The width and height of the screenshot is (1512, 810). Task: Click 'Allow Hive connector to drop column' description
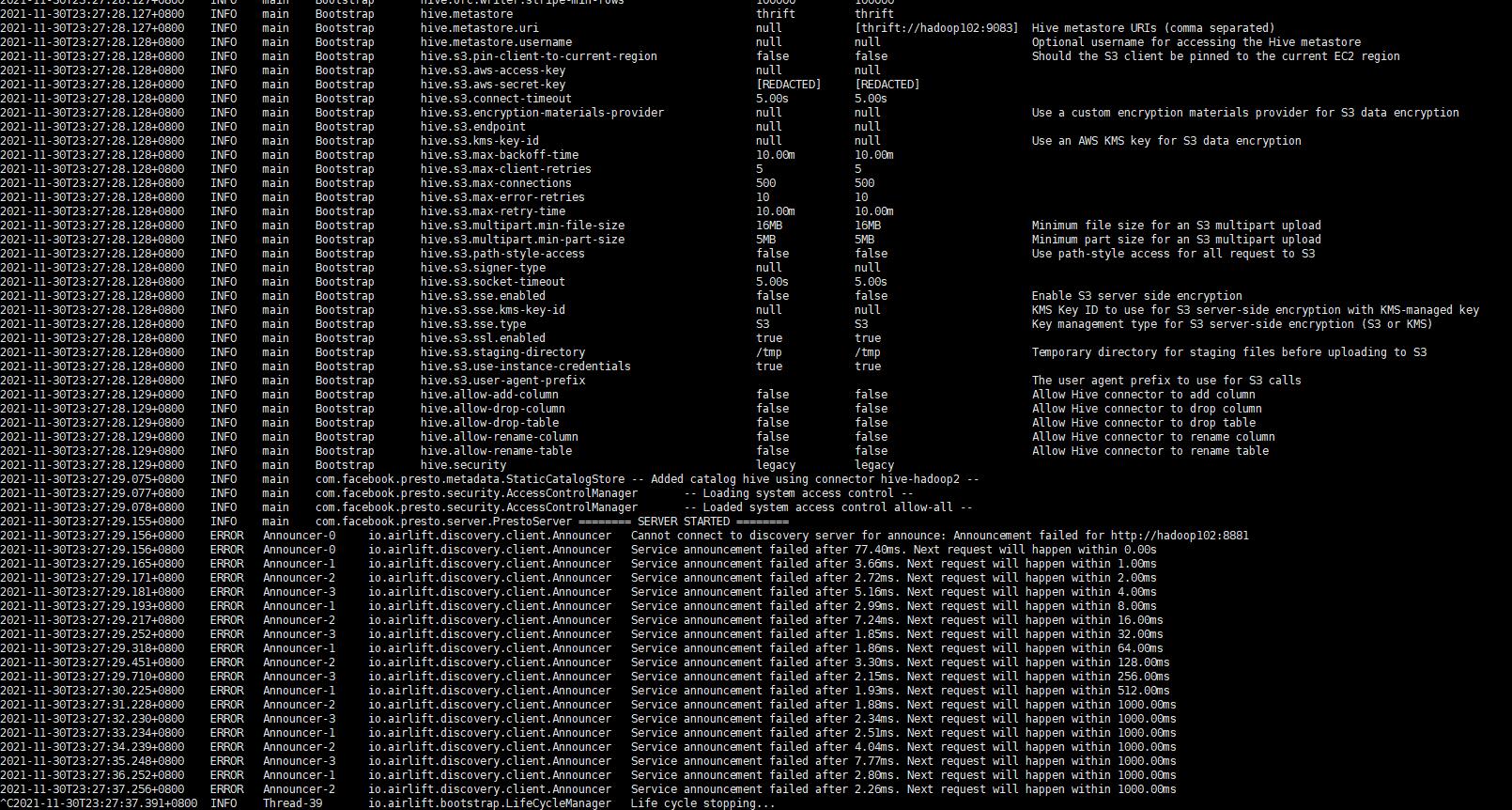tap(1147, 409)
